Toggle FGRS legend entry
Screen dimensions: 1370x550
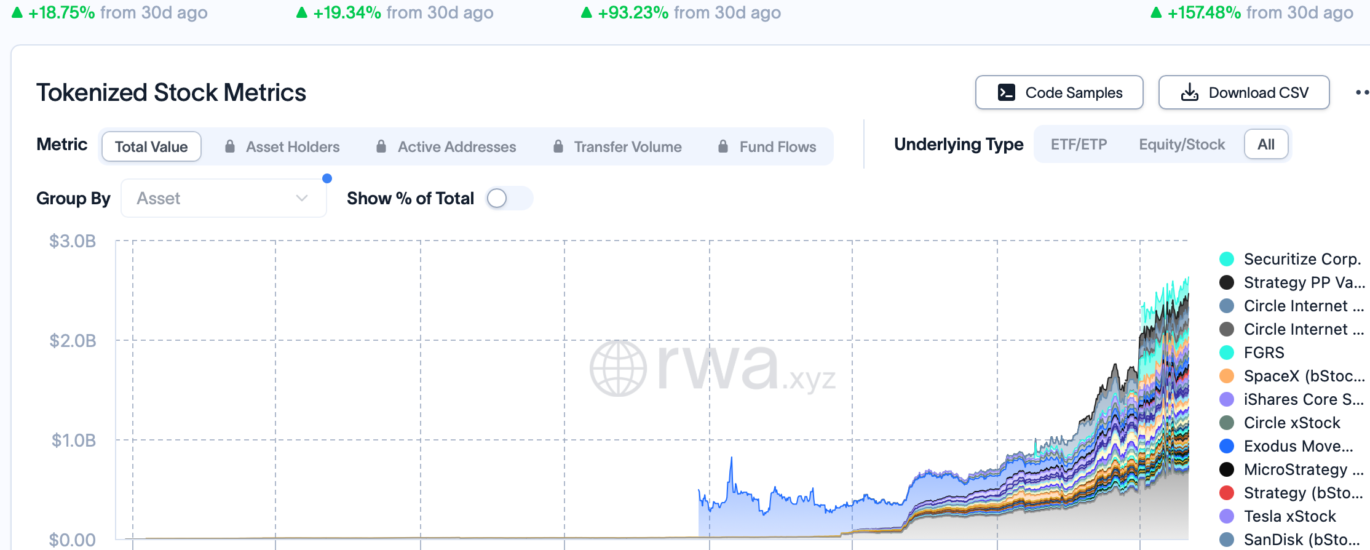[1252, 353]
